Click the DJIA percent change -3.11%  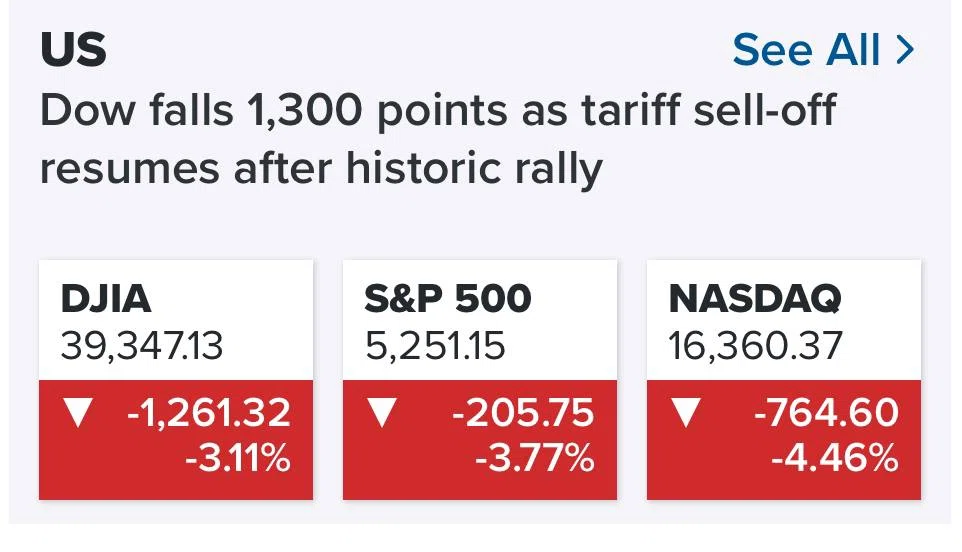pos(238,458)
